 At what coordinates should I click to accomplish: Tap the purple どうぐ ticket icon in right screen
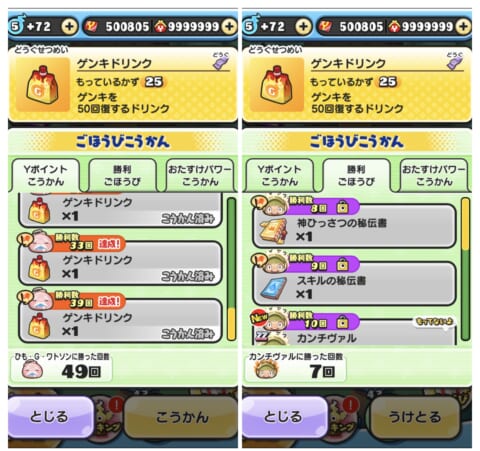click(455, 61)
